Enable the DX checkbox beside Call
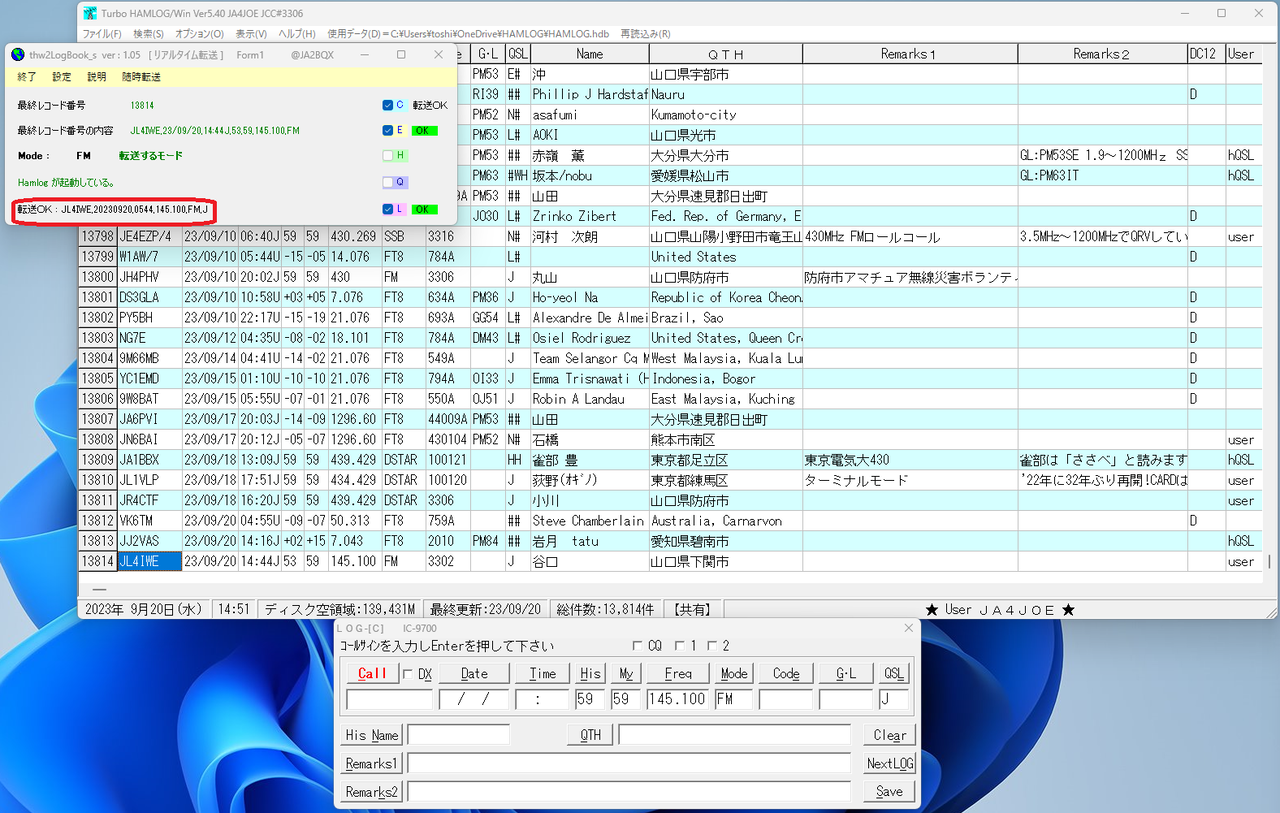 (x=407, y=674)
